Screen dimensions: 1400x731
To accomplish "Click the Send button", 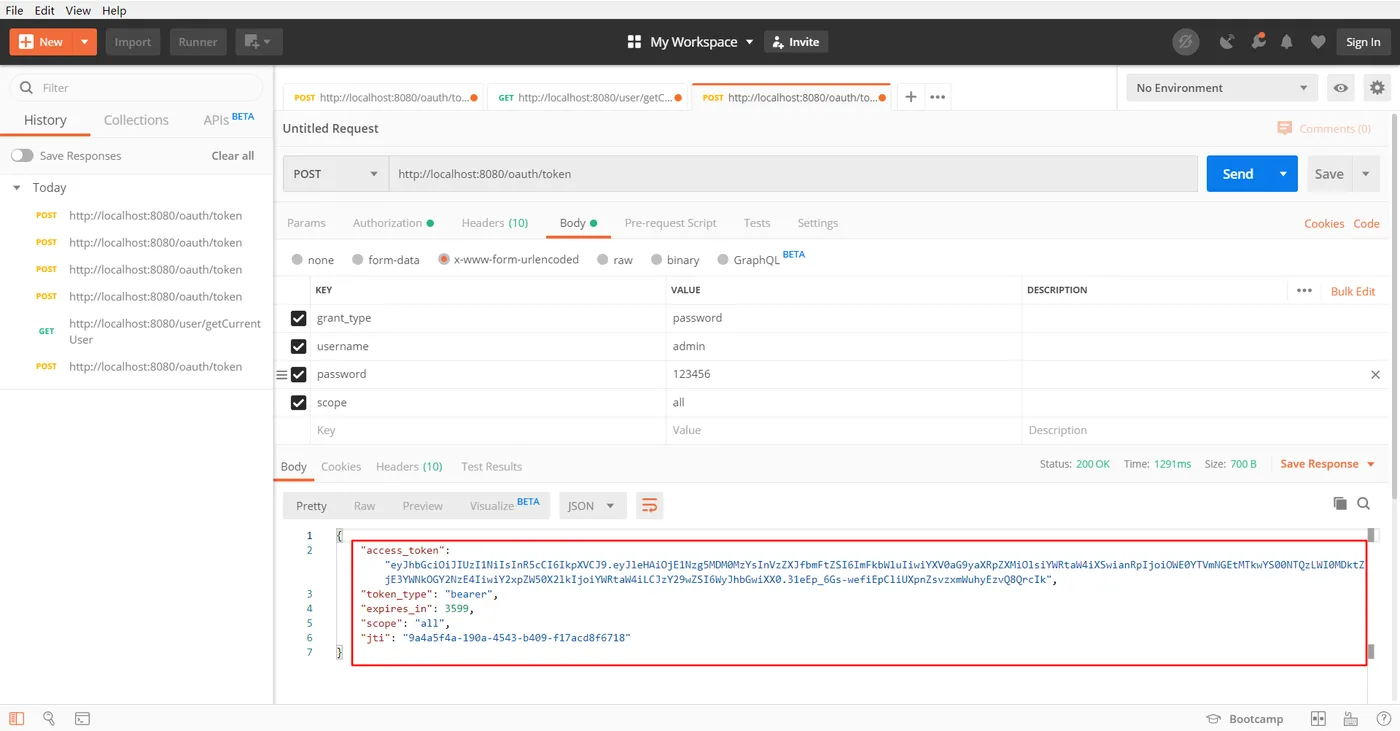I will click(x=1238, y=174).
